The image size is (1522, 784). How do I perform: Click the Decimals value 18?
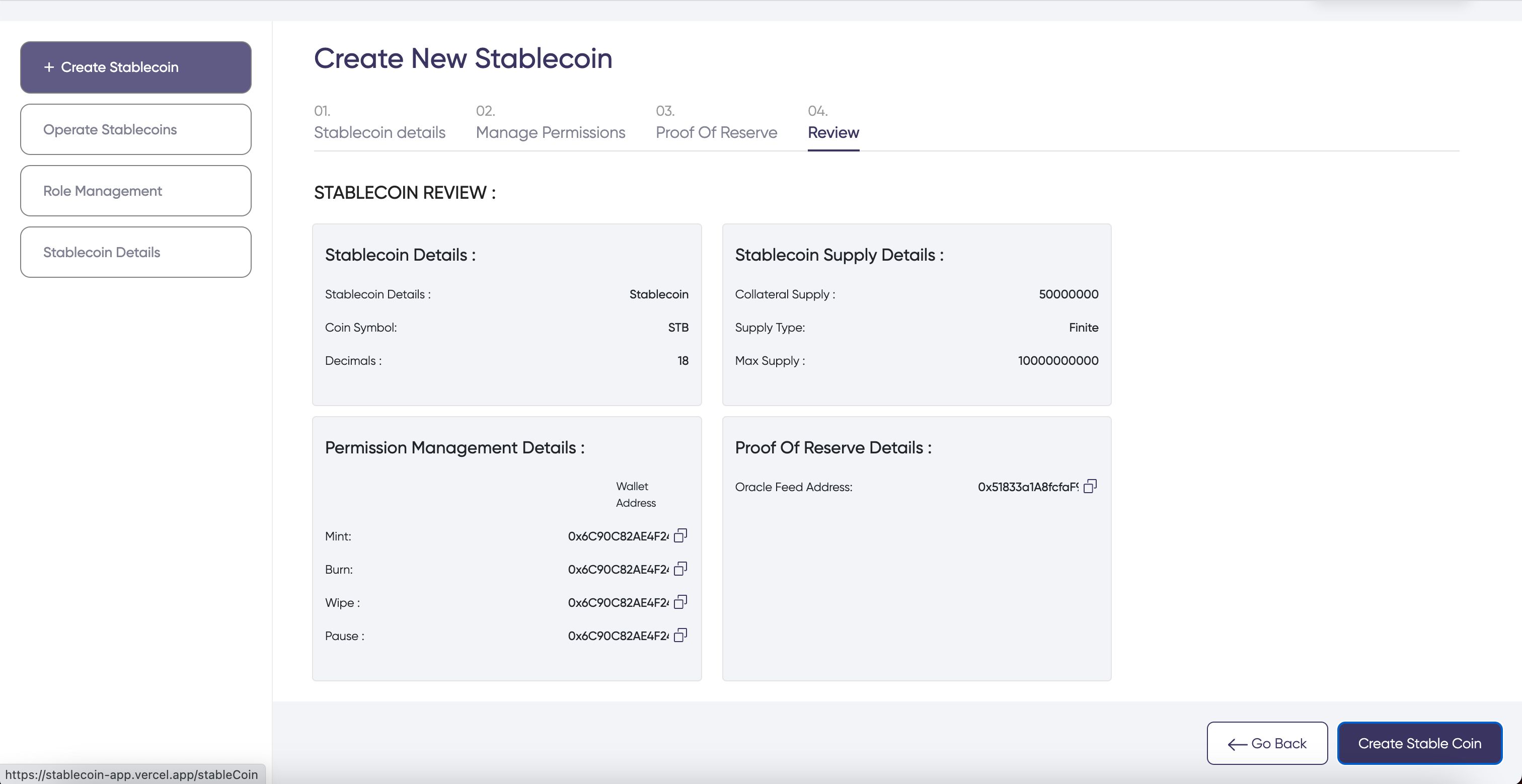[x=683, y=360]
